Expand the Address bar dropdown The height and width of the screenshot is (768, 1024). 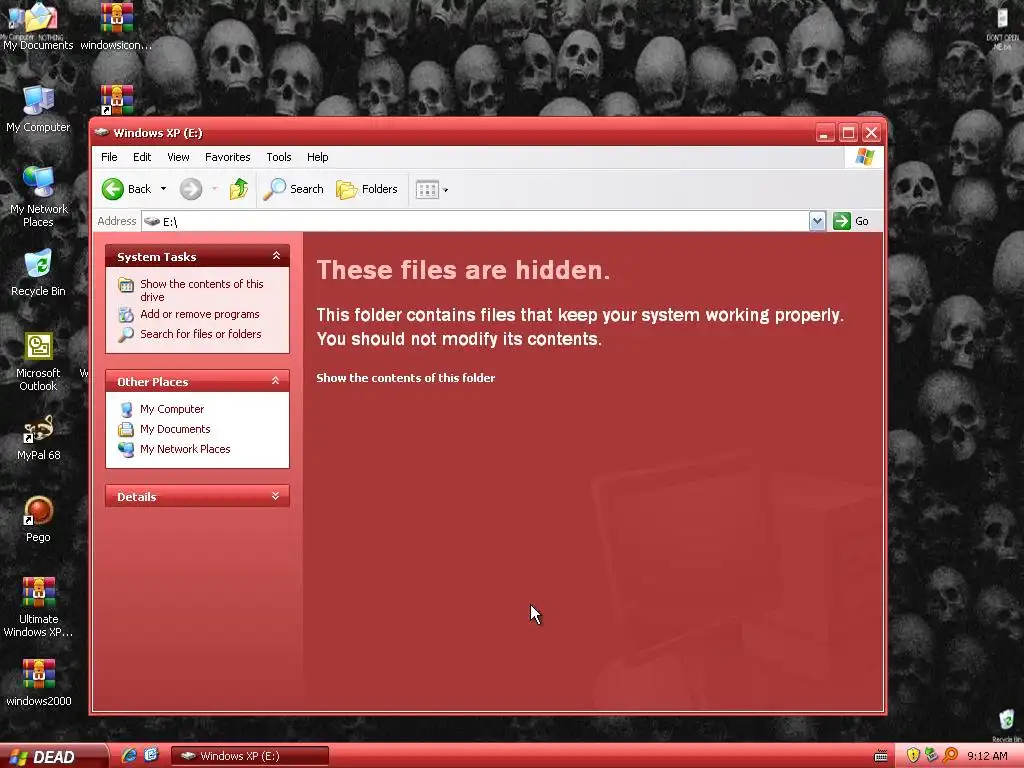tap(817, 221)
